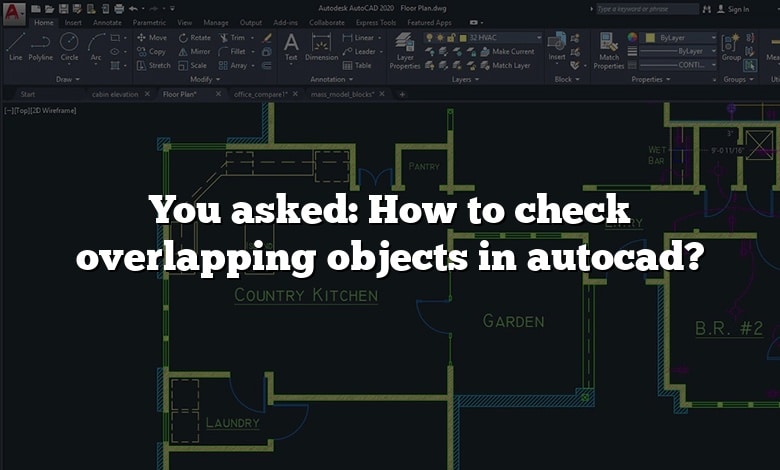The height and width of the screenshot is (470, 780).
Task: Click the Save icon in quick access toolbar
Action: click(63, 8)
